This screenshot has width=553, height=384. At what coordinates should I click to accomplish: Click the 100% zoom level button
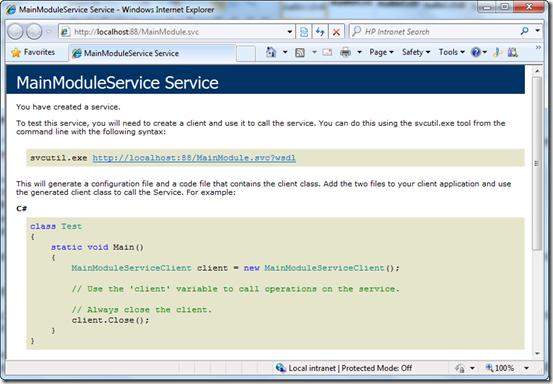pos(500,368)
